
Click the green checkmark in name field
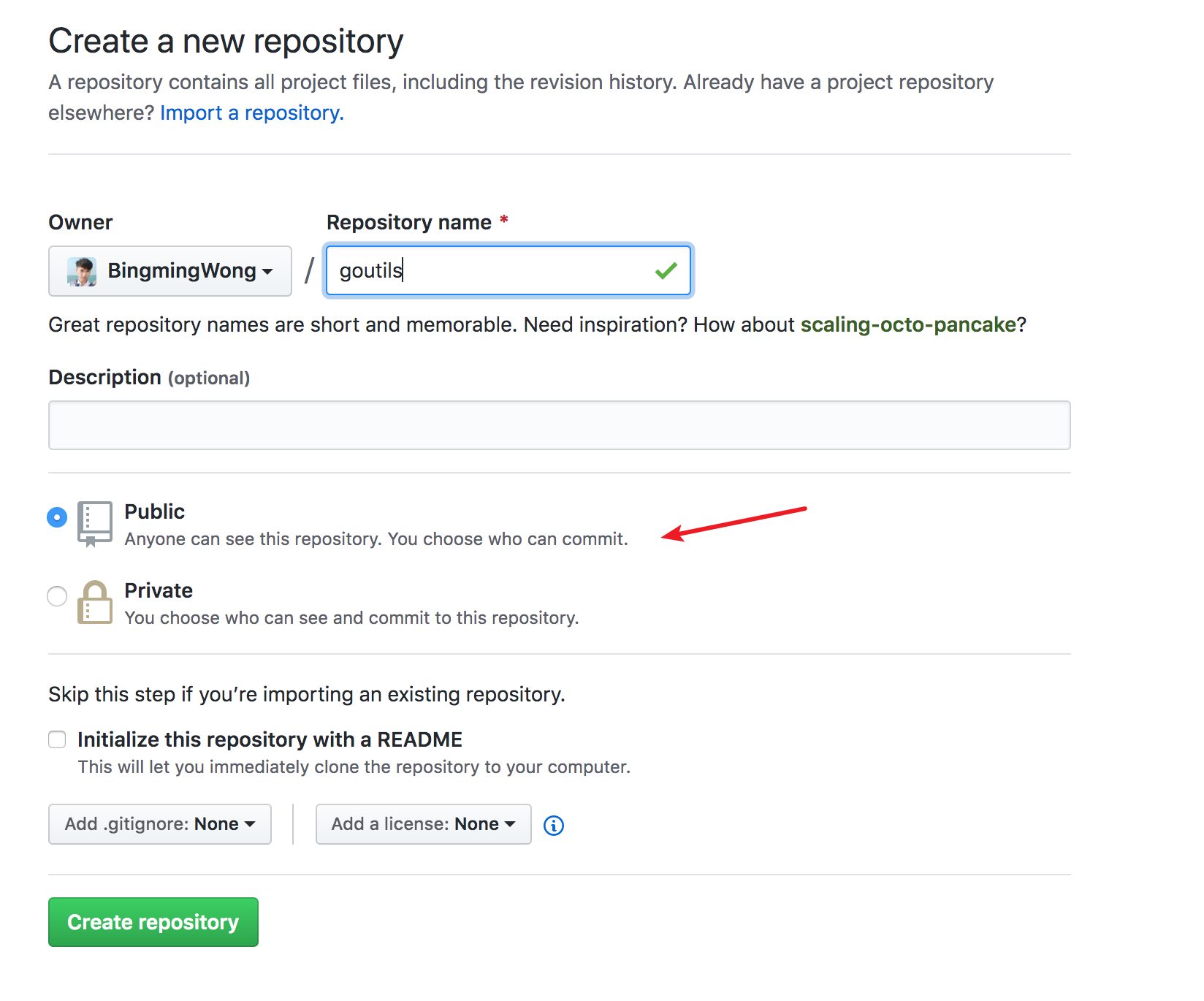coord(666,271)
